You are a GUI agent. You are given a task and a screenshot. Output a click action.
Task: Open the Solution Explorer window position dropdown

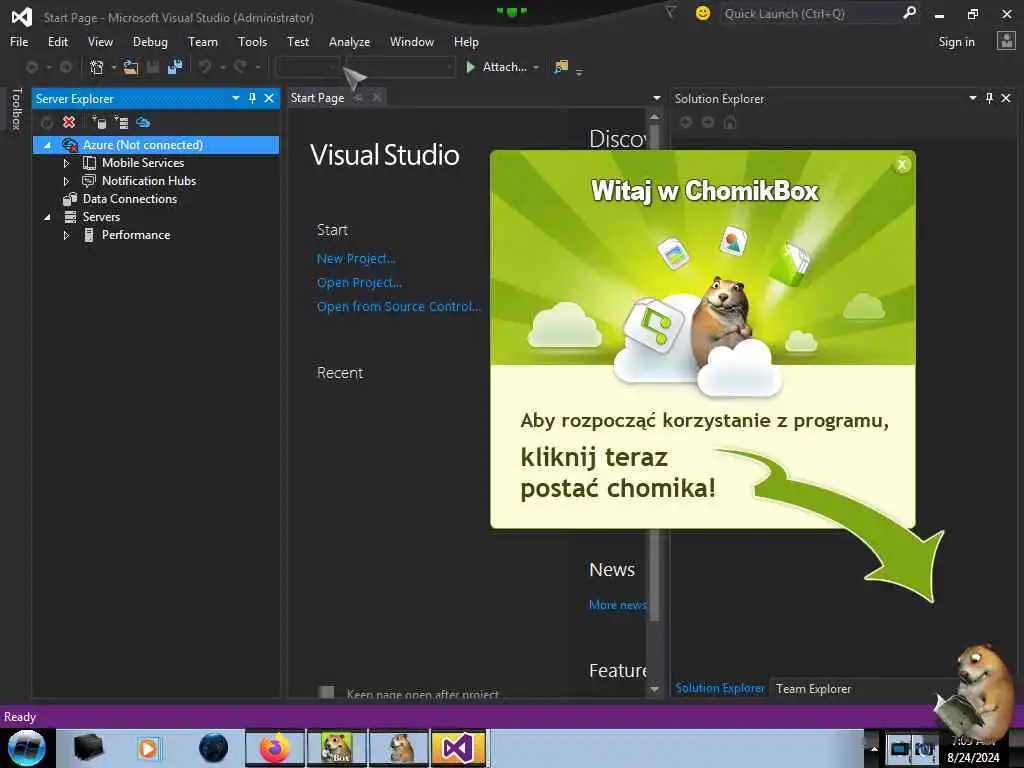(x=972, y=98)
